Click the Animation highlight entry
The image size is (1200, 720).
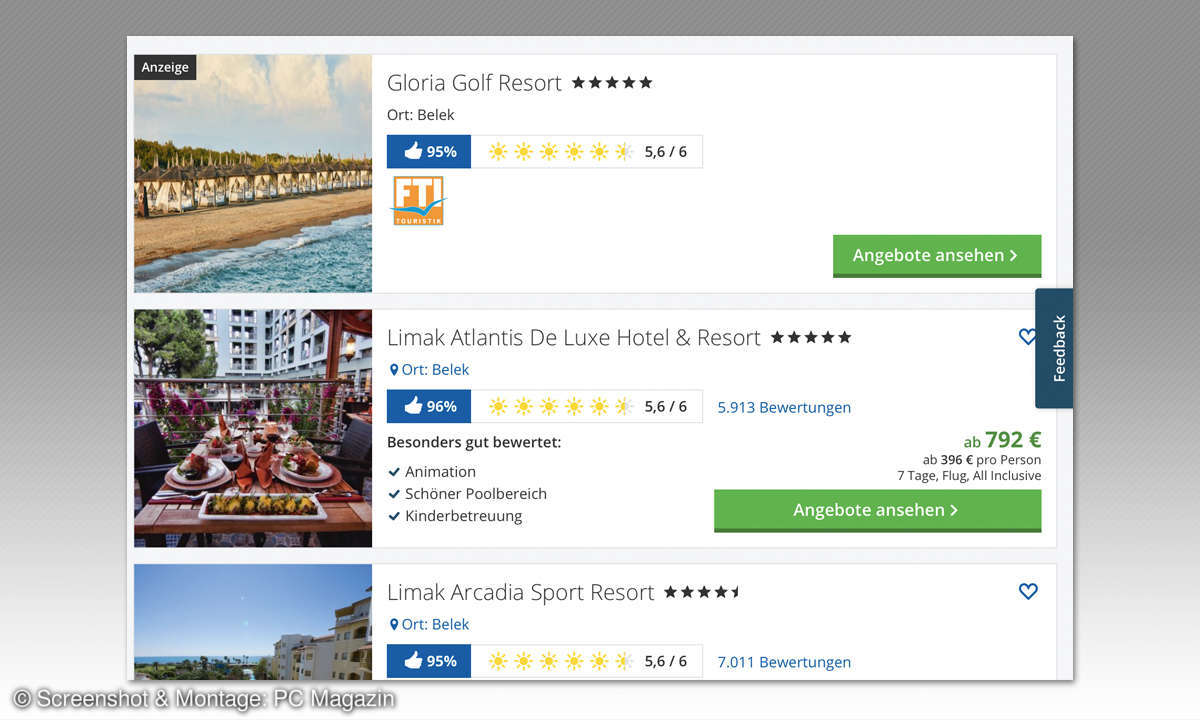pyautogui.click(x=432, y=472)
